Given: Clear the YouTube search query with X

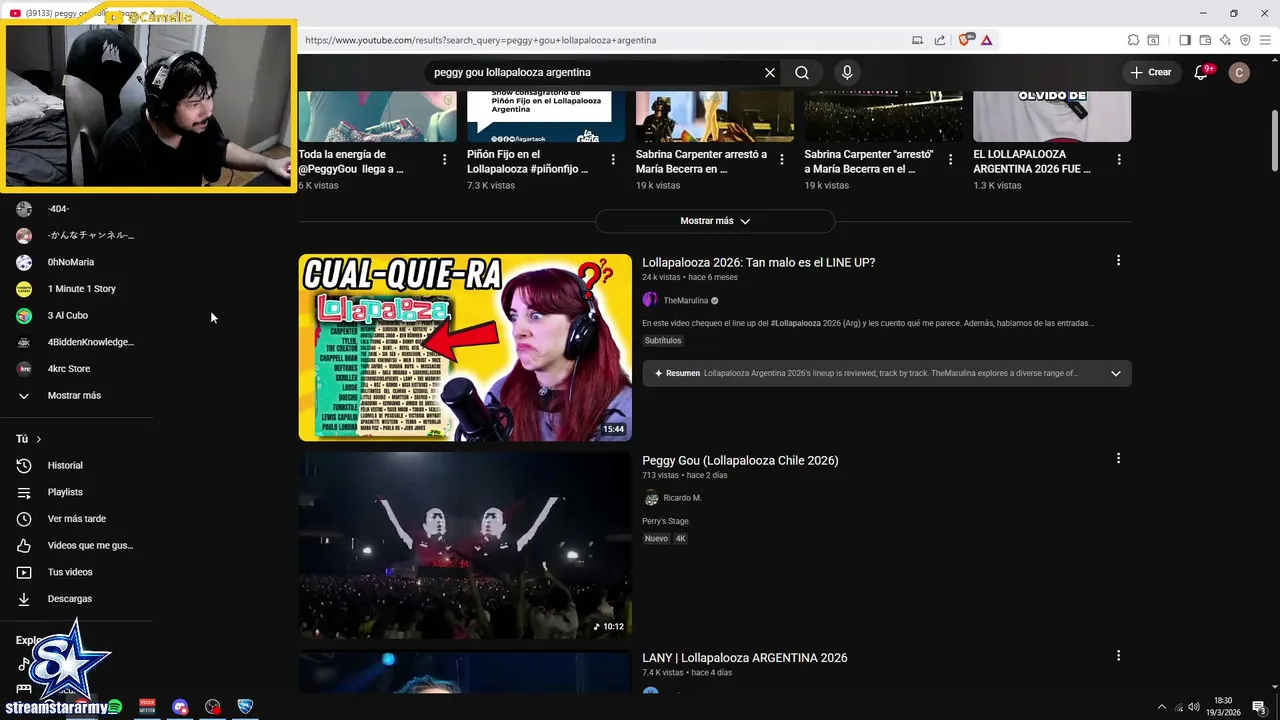Looking at the screenshot, I should coord(770,73).
